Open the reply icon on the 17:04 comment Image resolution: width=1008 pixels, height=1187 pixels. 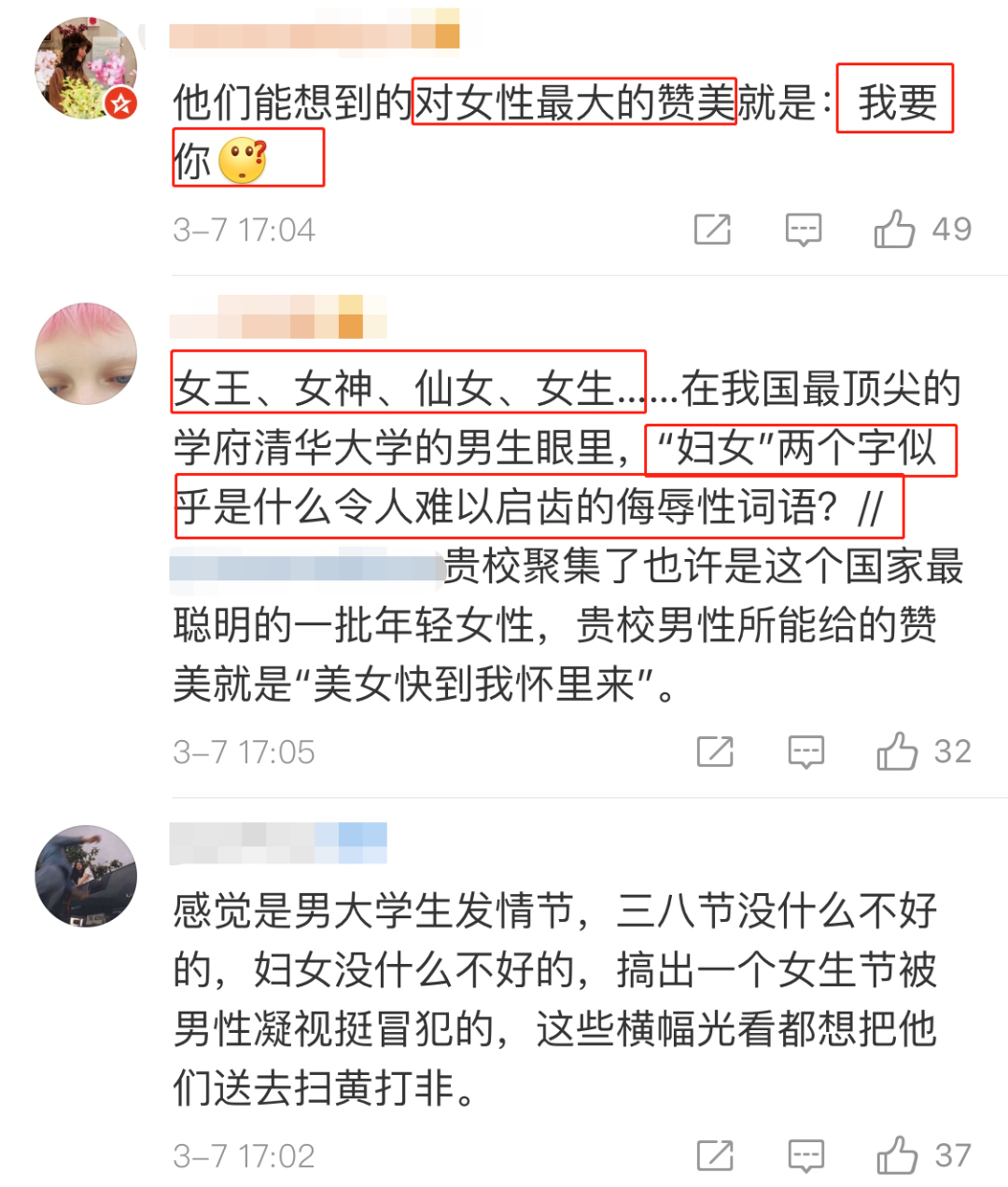[804, 230]
